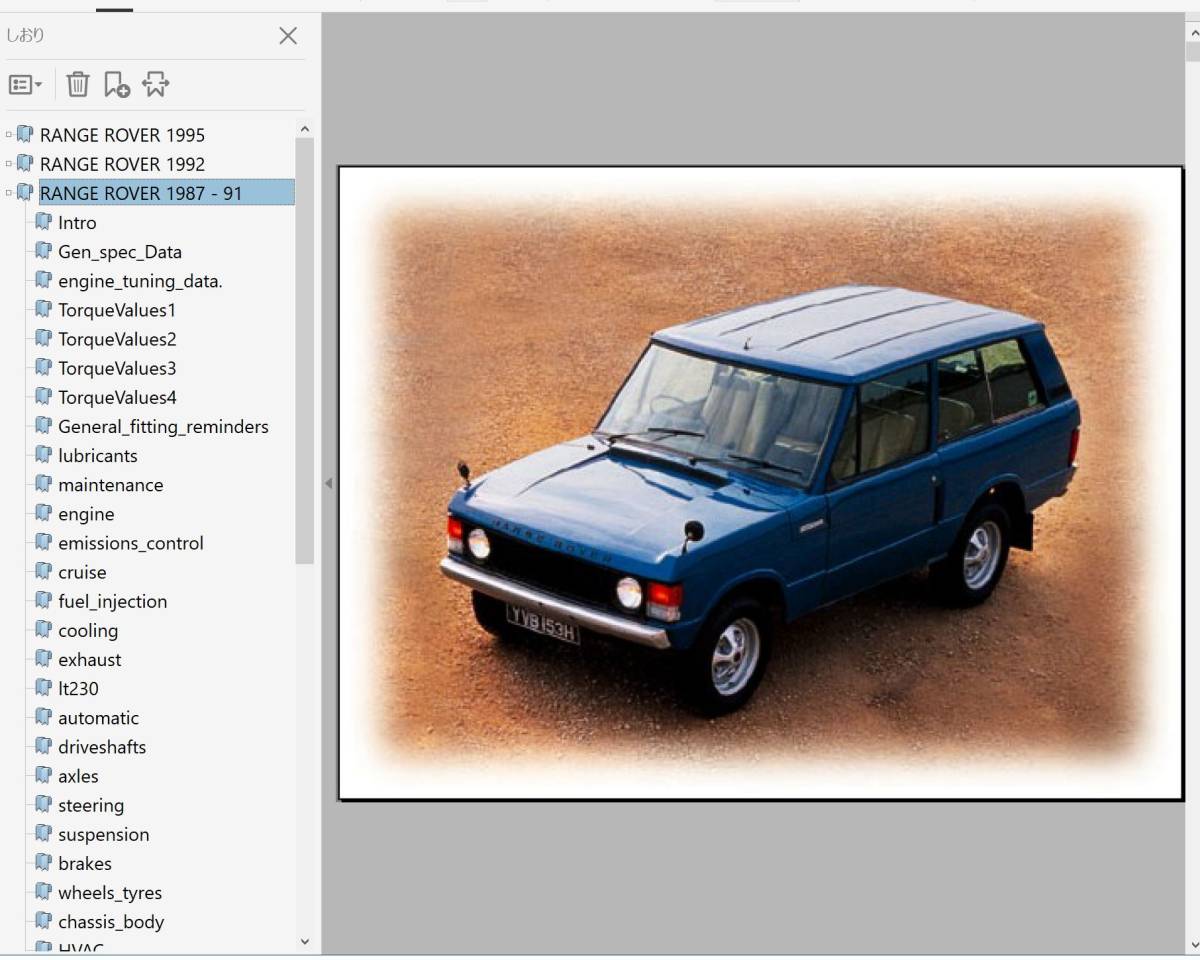Click the bookmark icon beside lubricants
The image size is (1200, 960).
click(43, 455)
